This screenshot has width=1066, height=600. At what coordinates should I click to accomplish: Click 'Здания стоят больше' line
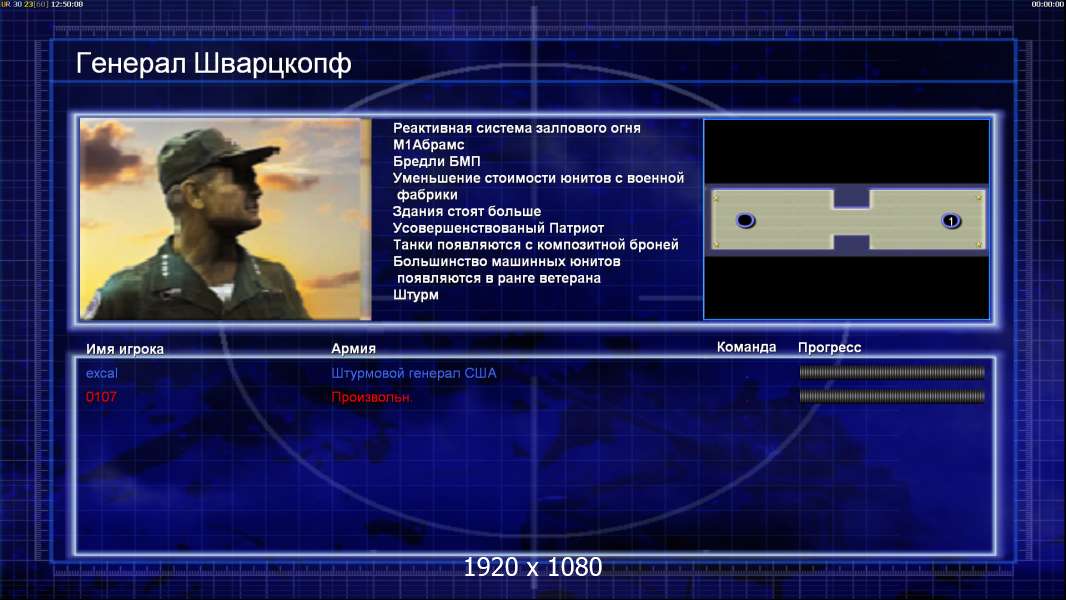click(466, 211)
